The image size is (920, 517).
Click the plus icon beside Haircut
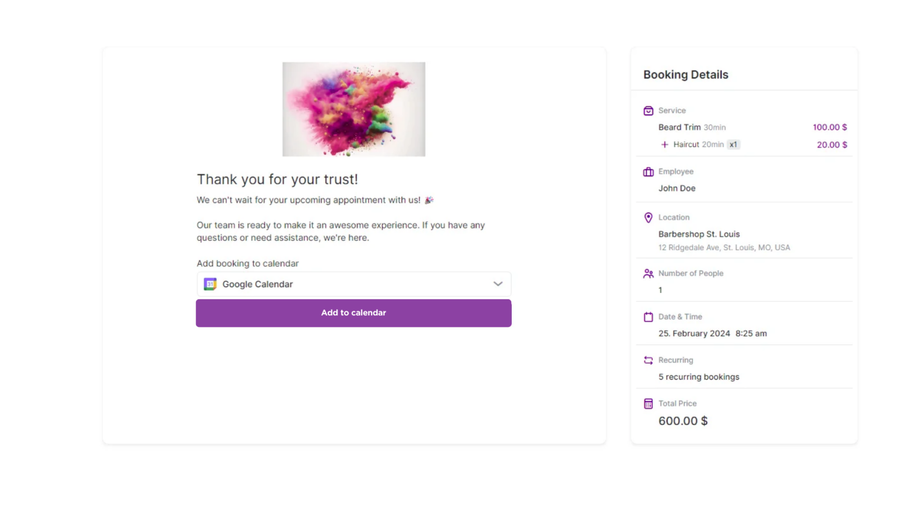tap(664, 145)
